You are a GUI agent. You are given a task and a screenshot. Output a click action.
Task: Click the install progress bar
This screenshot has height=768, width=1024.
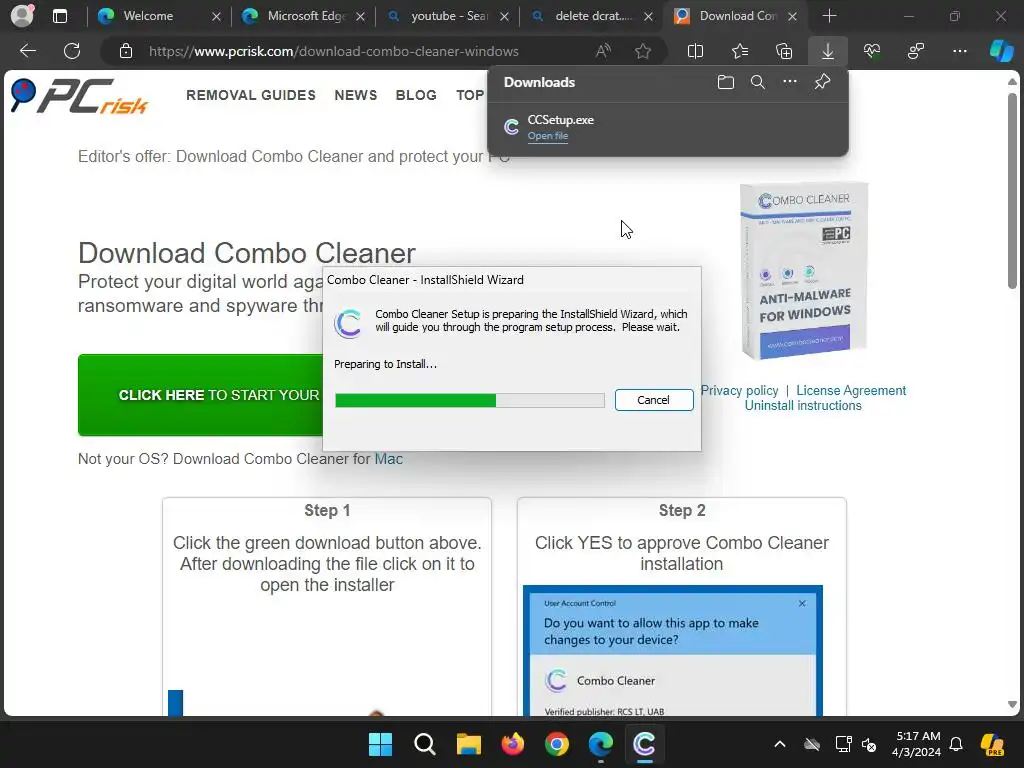[470, 400]
